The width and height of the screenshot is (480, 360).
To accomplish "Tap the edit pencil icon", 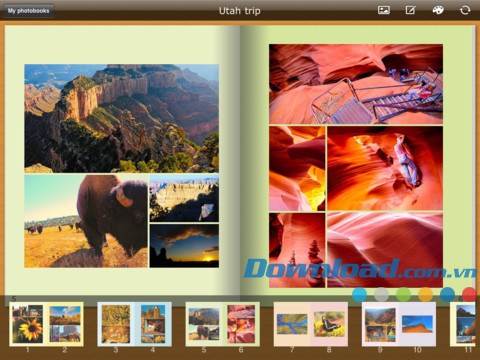I will coord(410,10).
